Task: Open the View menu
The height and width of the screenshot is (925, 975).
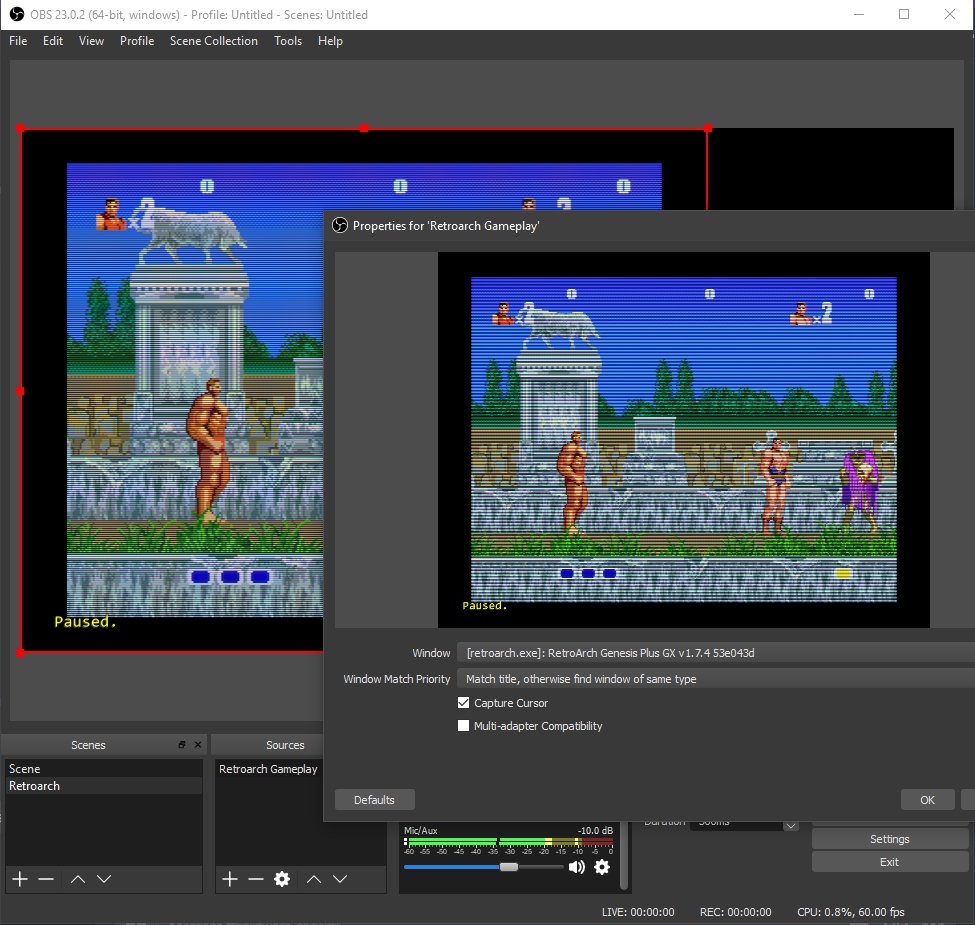Action: pos(91,41)
